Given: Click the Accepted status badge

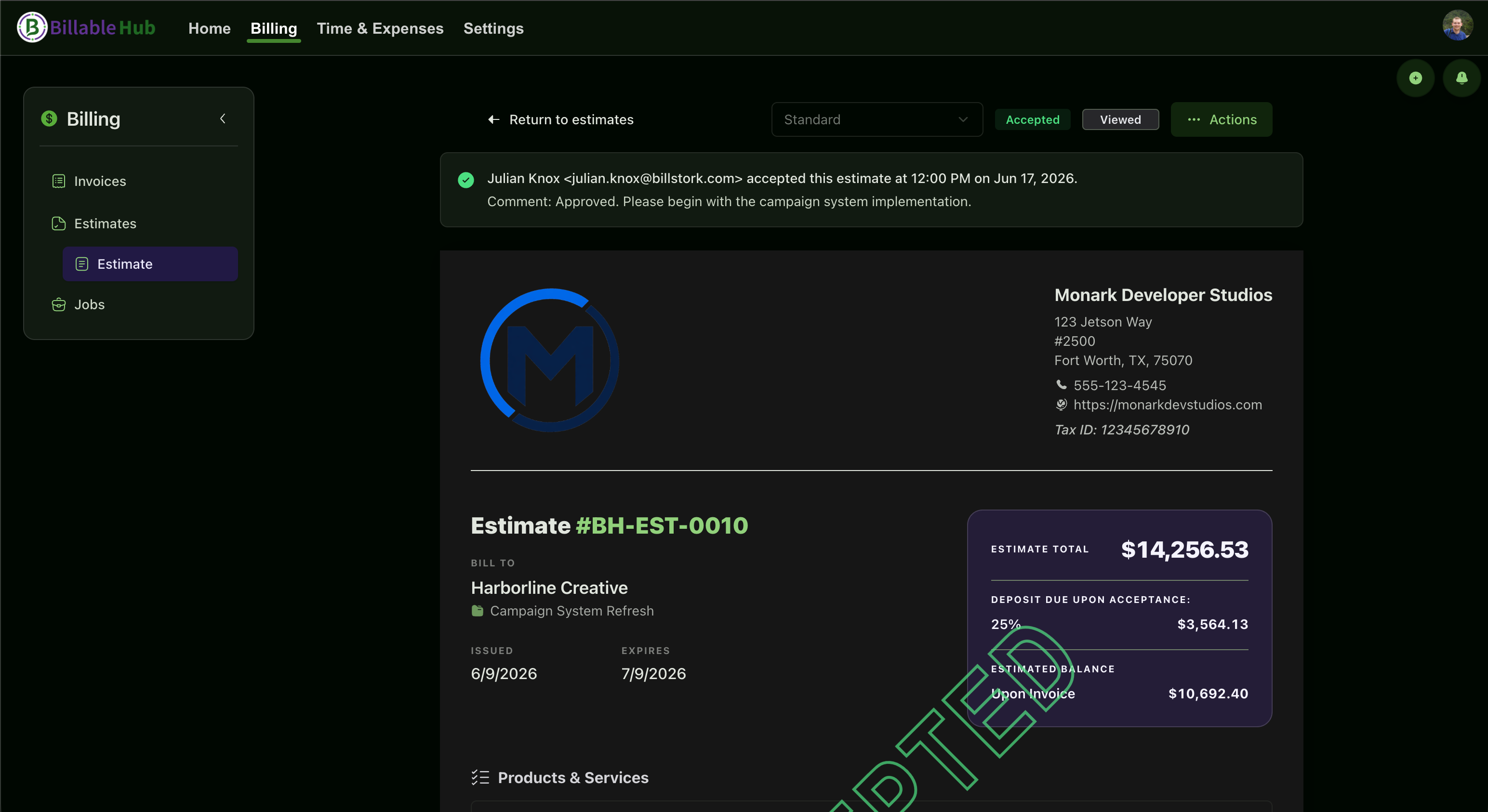Looking at the screenshot, I should point(1032,119).
